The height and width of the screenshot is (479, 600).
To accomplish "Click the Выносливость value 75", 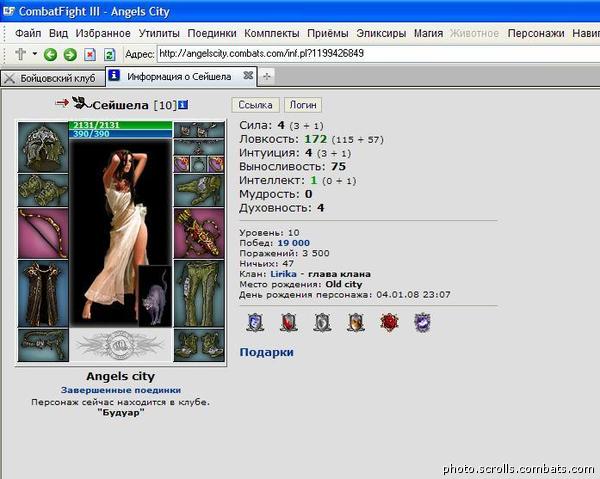I will tap(338, 166).
